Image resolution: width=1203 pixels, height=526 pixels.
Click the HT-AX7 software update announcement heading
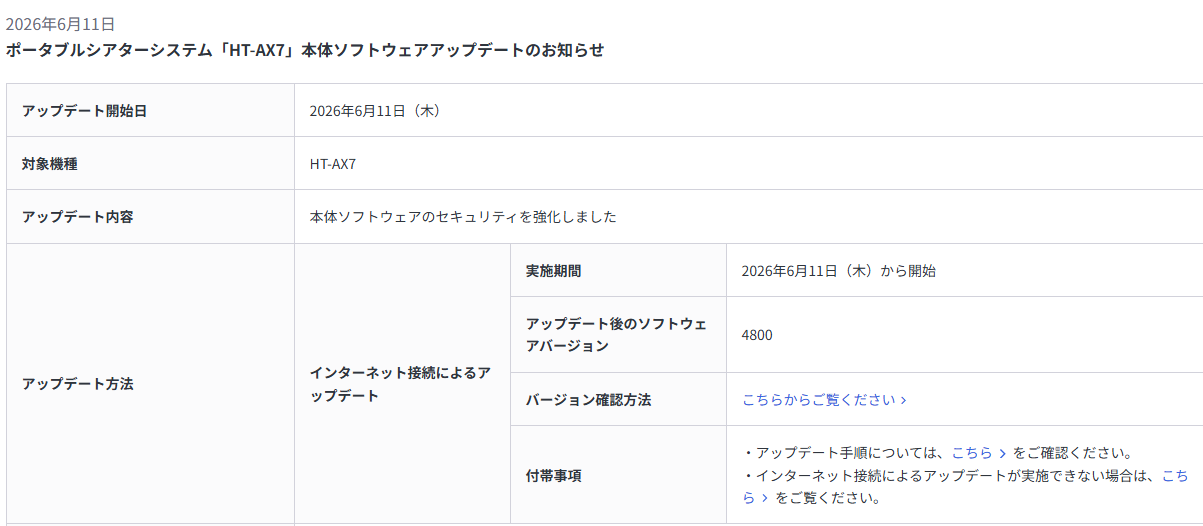pos(305,49)
